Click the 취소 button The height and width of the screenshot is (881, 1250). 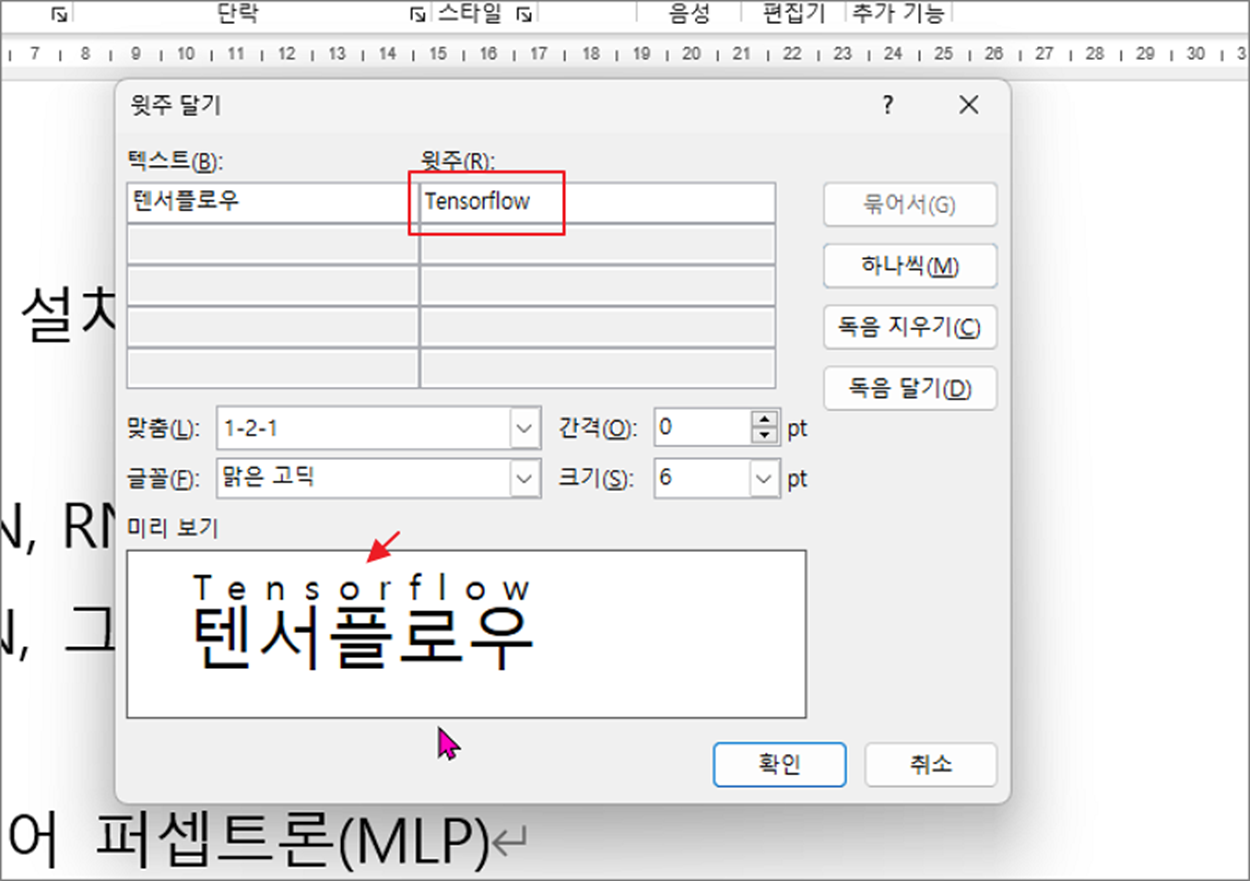point(931,765)
